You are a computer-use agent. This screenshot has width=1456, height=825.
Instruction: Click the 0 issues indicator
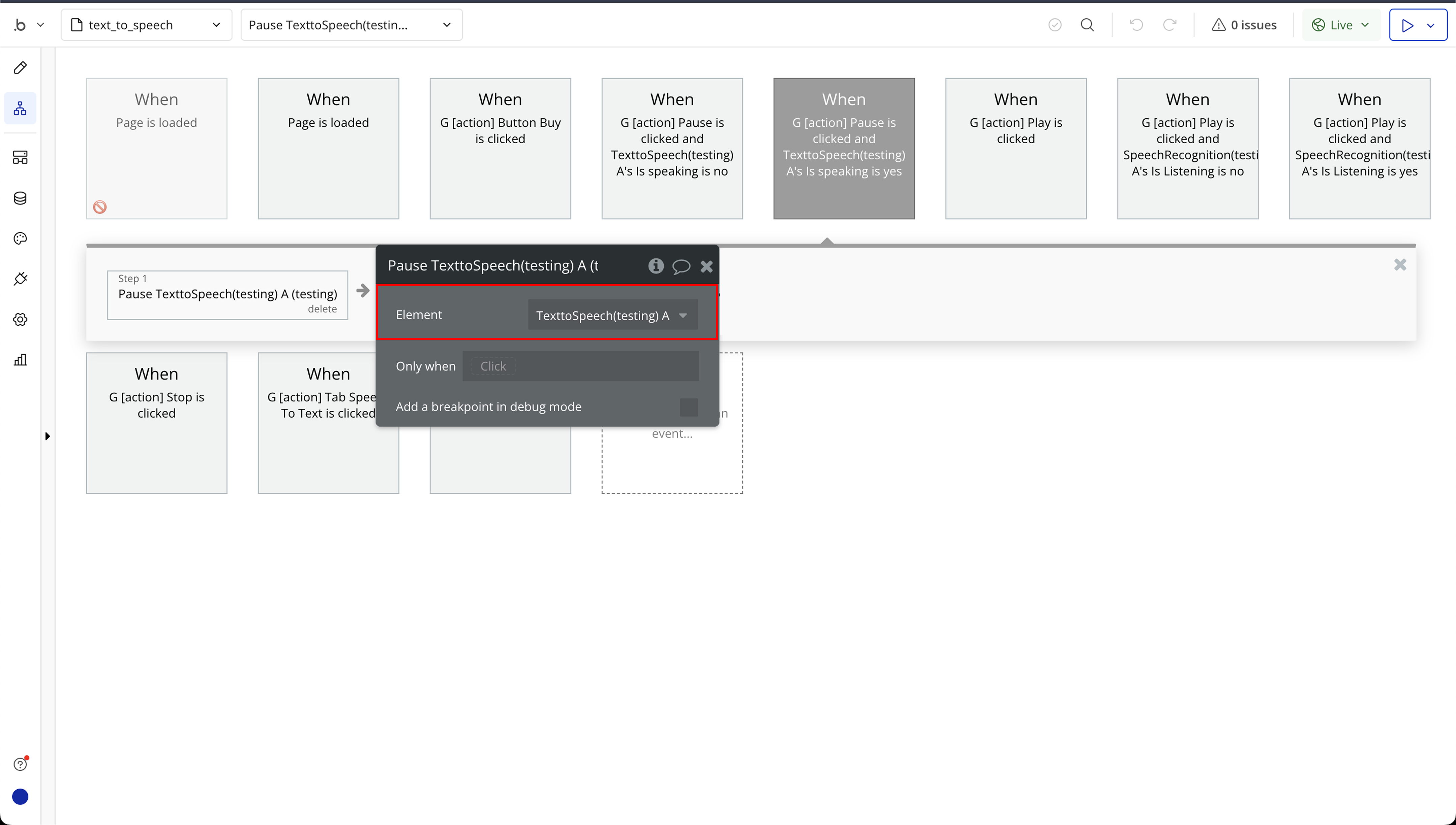click(1244, 25)
